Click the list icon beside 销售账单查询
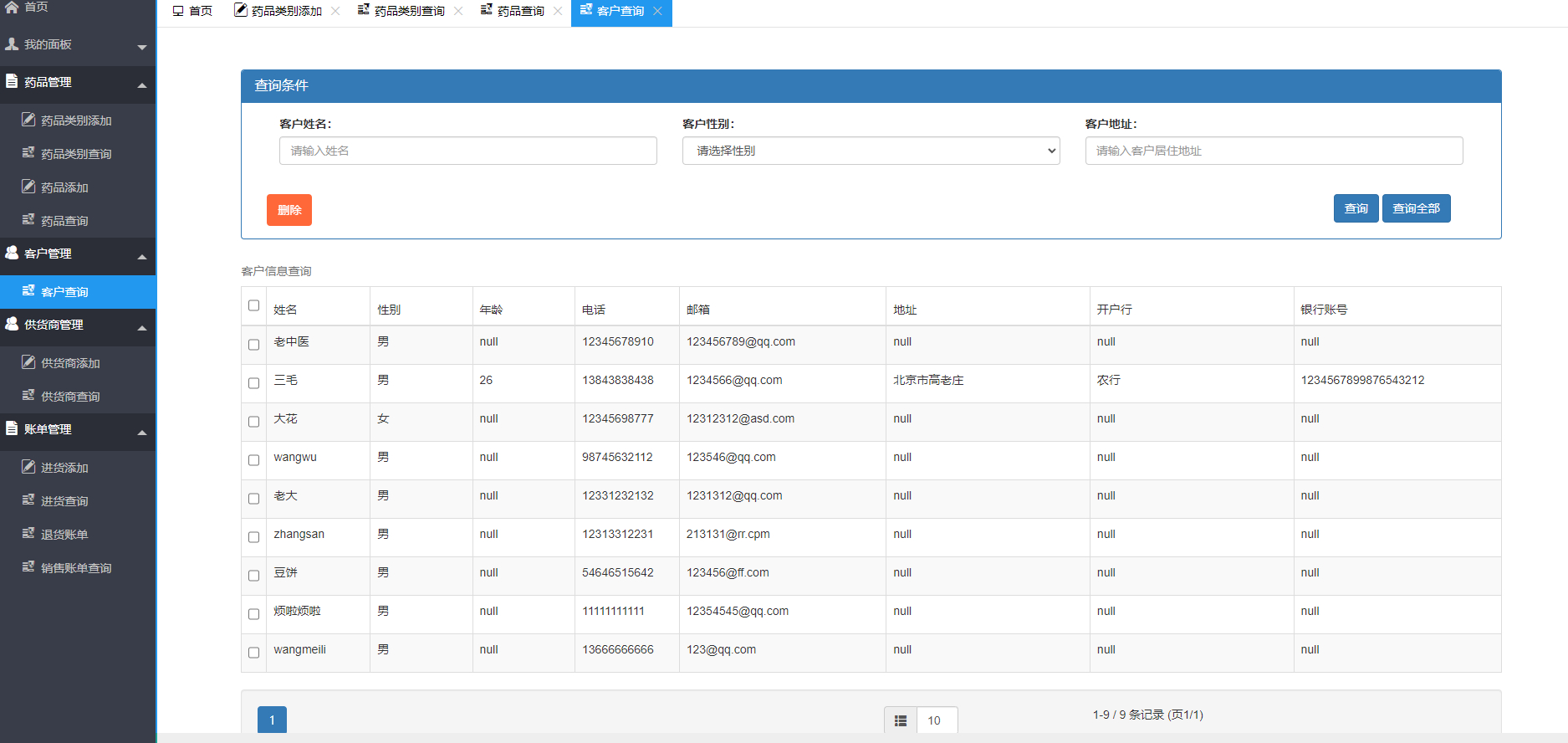Image resolution: width=1568 pixels, height=743 pixels. point(28,567)
